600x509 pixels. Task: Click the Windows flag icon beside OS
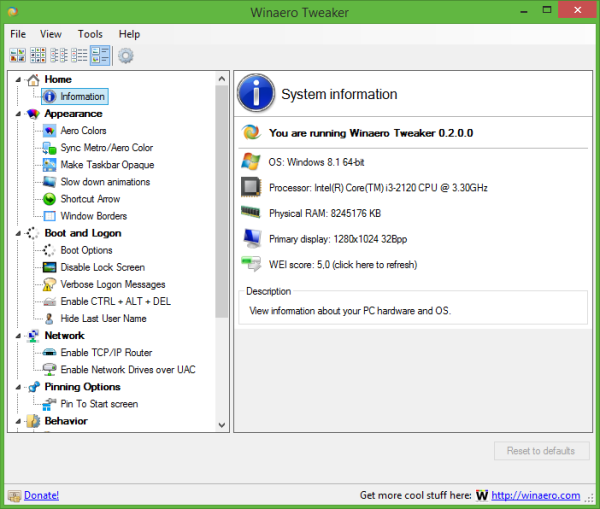tap(251, 162)
